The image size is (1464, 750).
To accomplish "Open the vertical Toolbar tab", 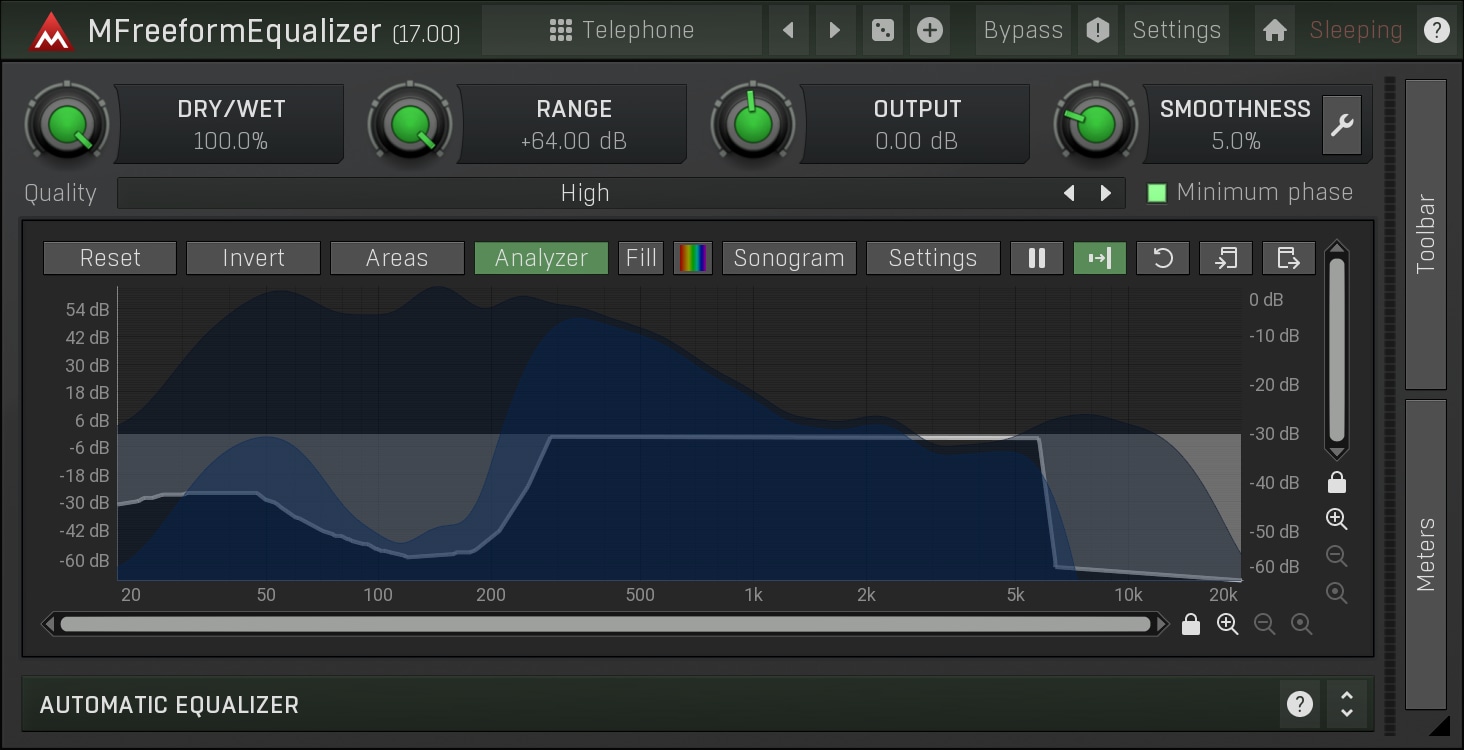I will coord(1425,234).
